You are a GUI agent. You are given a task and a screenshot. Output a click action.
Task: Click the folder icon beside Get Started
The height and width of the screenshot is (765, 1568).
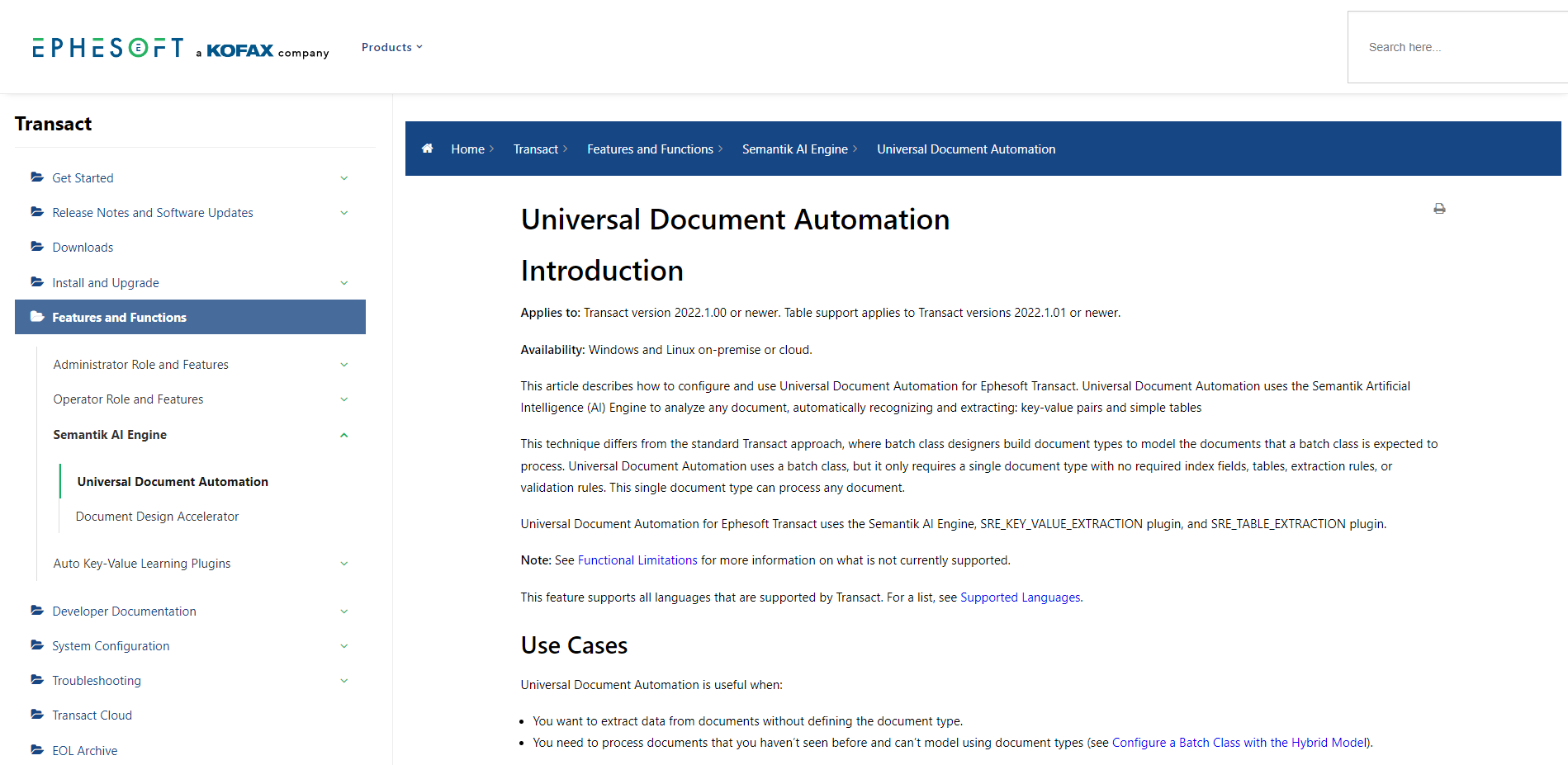pyautogui.click(x=36, y=177)
